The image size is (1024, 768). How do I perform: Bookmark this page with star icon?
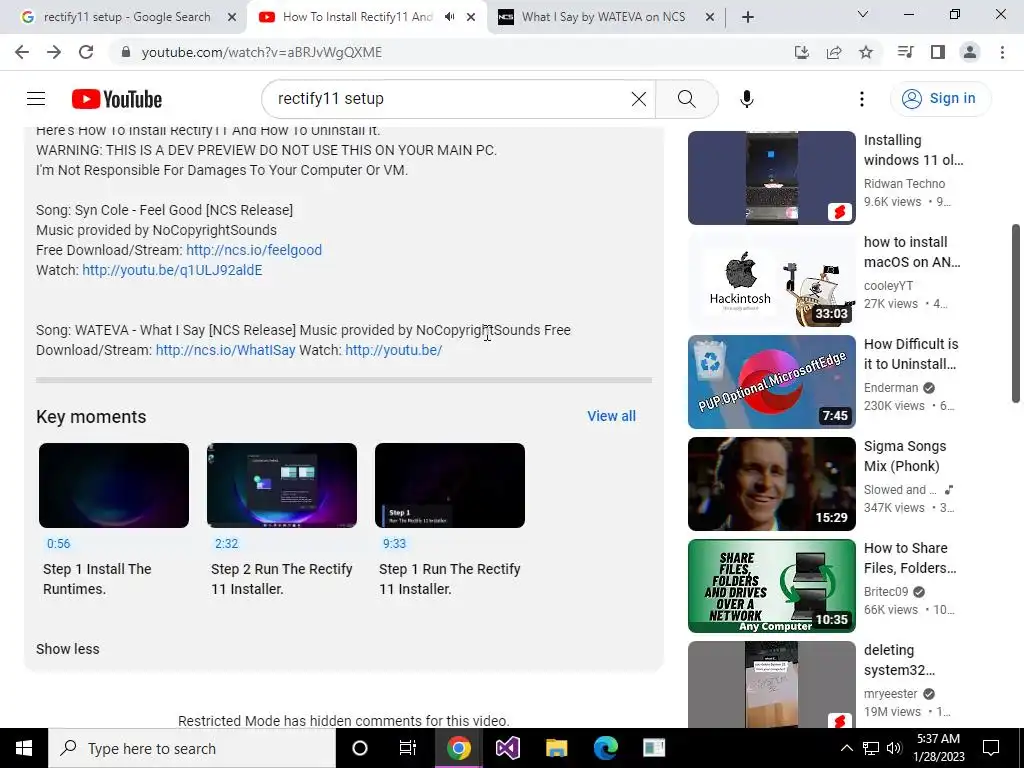[x=866, y=52]
